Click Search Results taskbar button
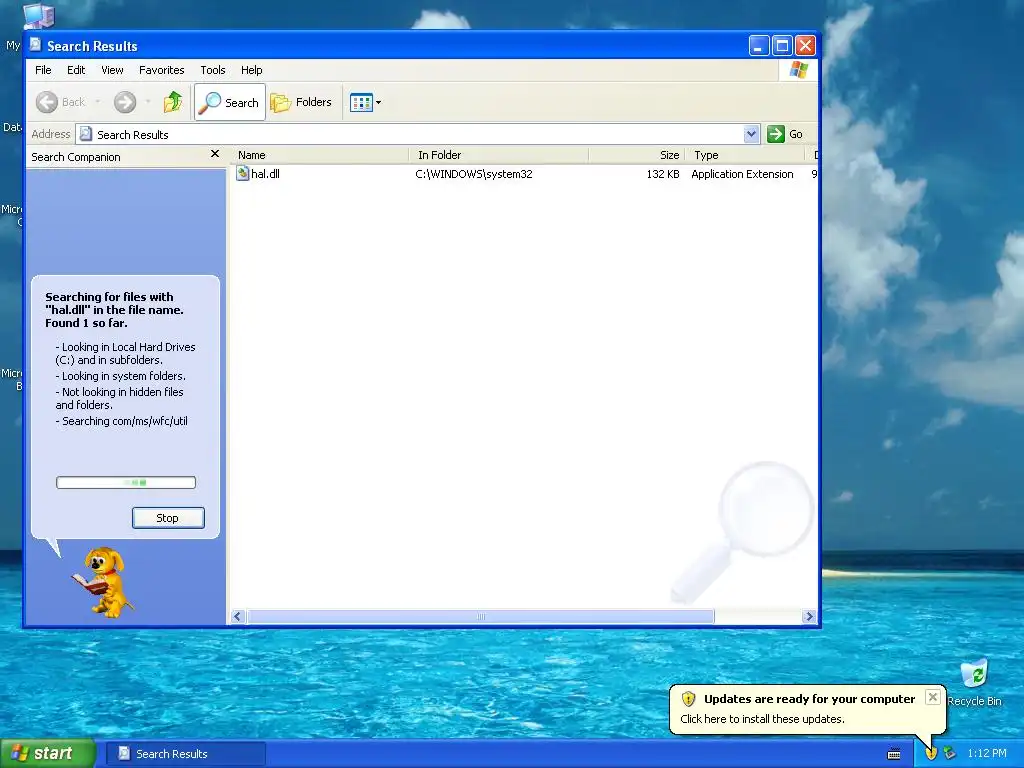 pos(185,754)
